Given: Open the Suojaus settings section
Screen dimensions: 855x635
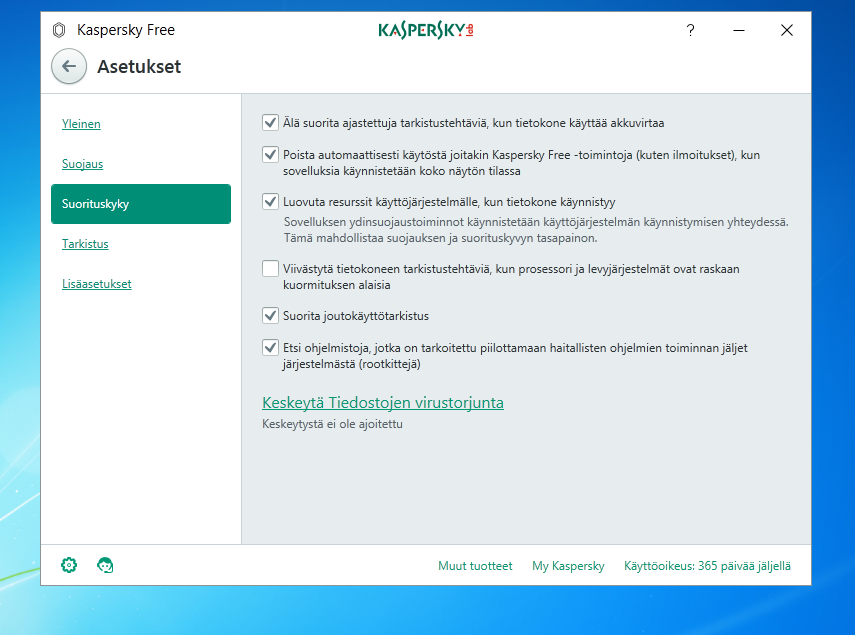Looking at the screenshot, I should pos(82,164).
